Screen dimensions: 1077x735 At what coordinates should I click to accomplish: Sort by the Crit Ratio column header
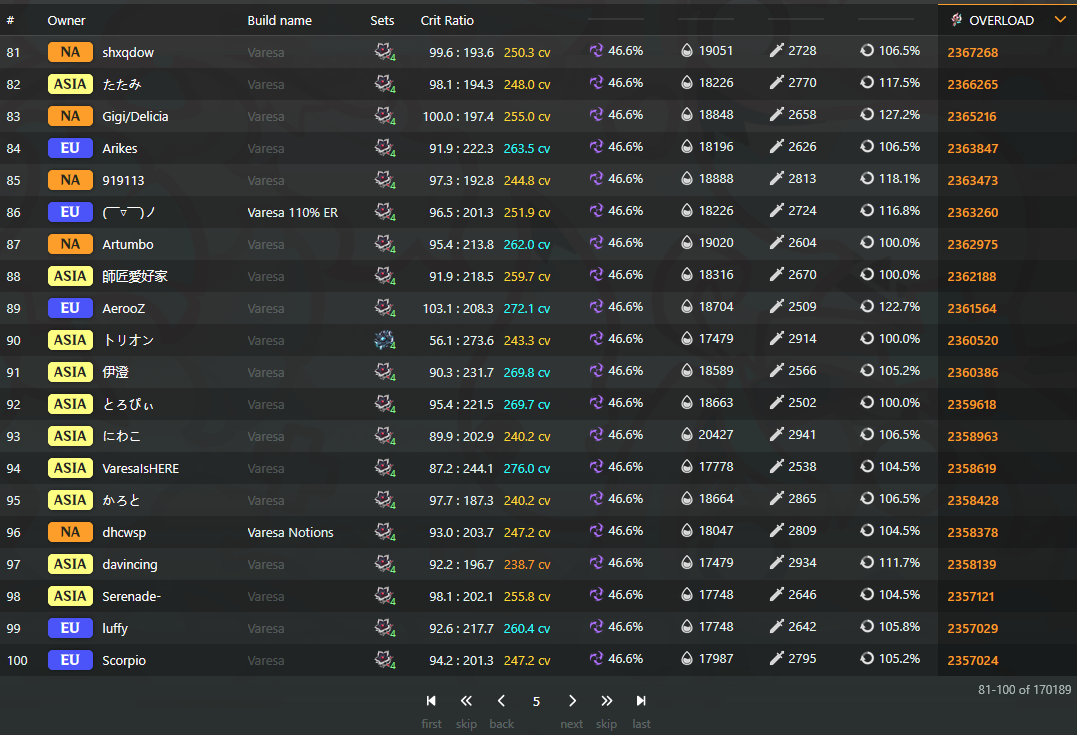pos(447,20)
